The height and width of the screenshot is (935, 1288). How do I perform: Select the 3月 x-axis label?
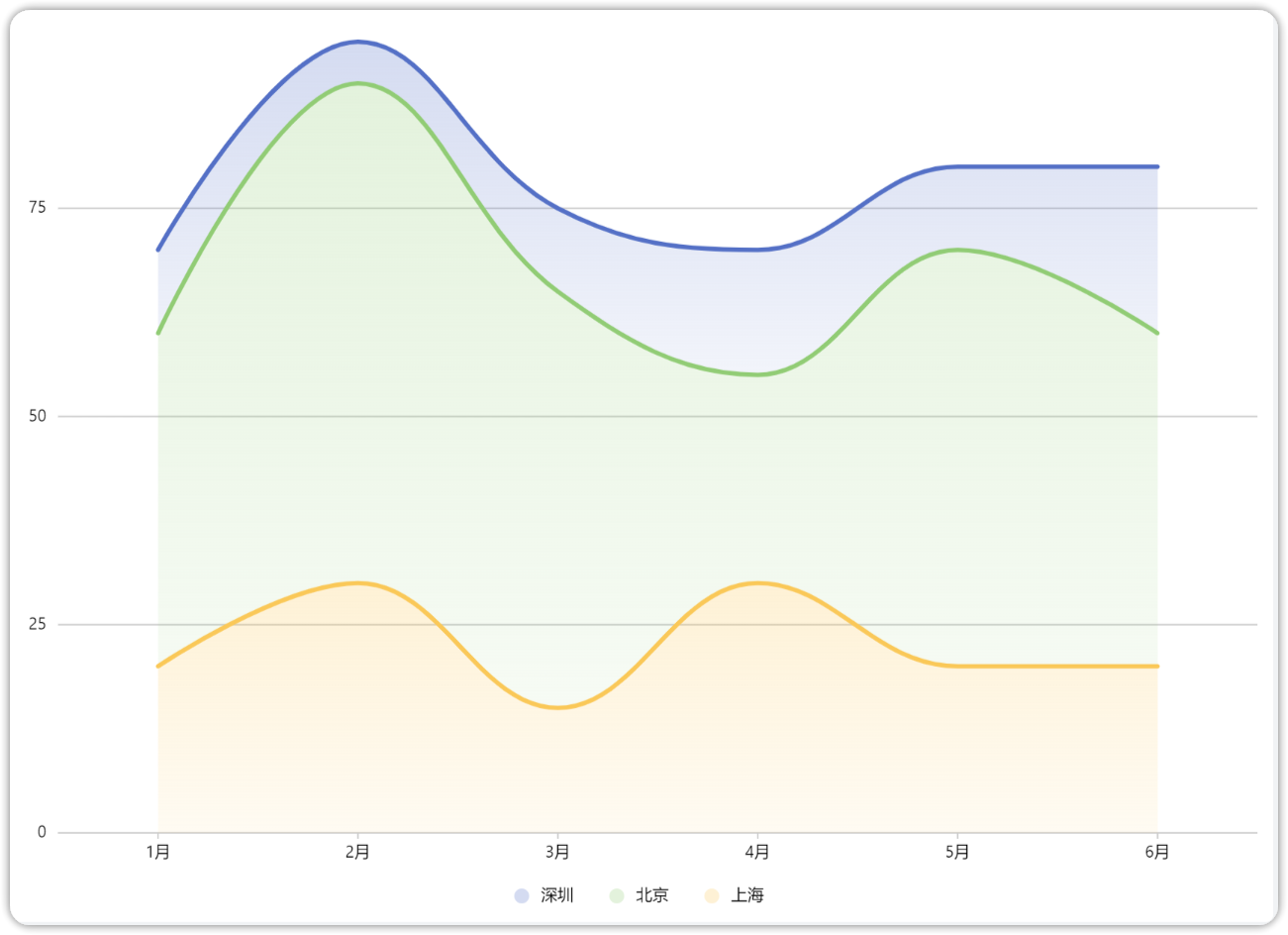click(x=557, y=852)
